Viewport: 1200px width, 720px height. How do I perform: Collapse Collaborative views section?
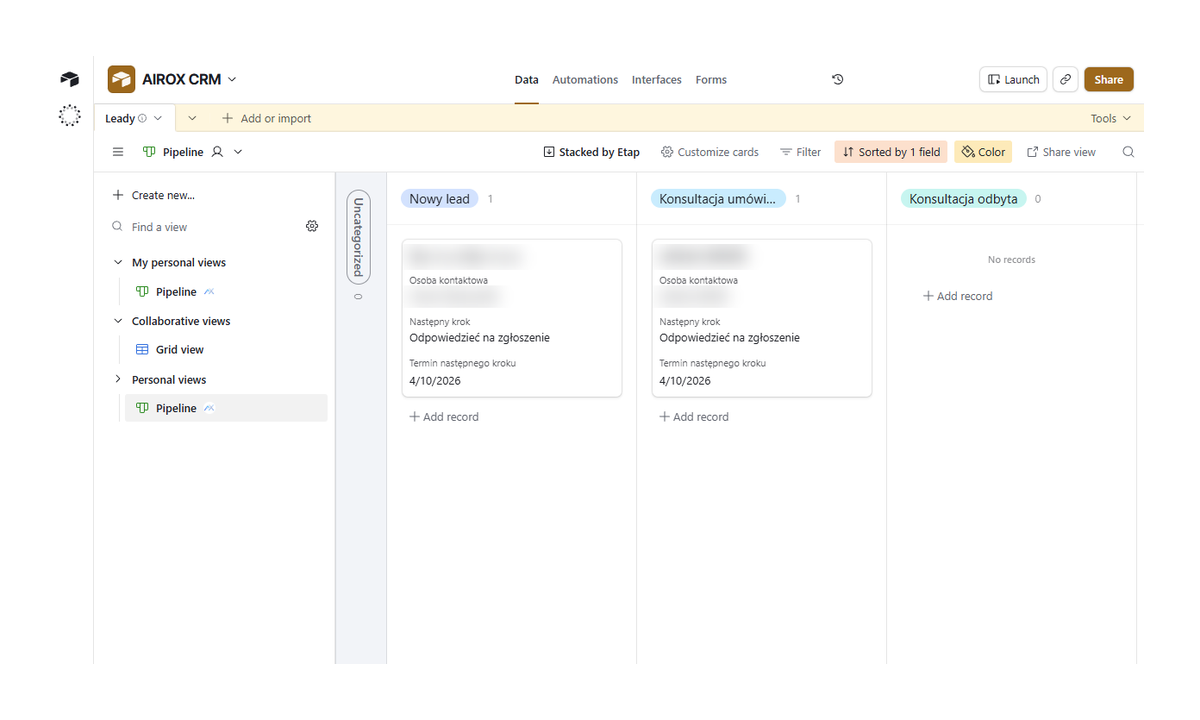[x=118, y=321]
